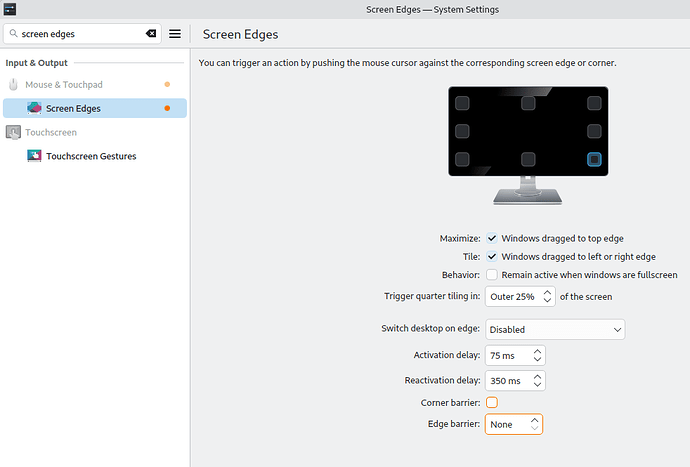Open the Switch desktop on edge dropdown
The width and height of the screenshot is (690, 467).
(555, 329)
